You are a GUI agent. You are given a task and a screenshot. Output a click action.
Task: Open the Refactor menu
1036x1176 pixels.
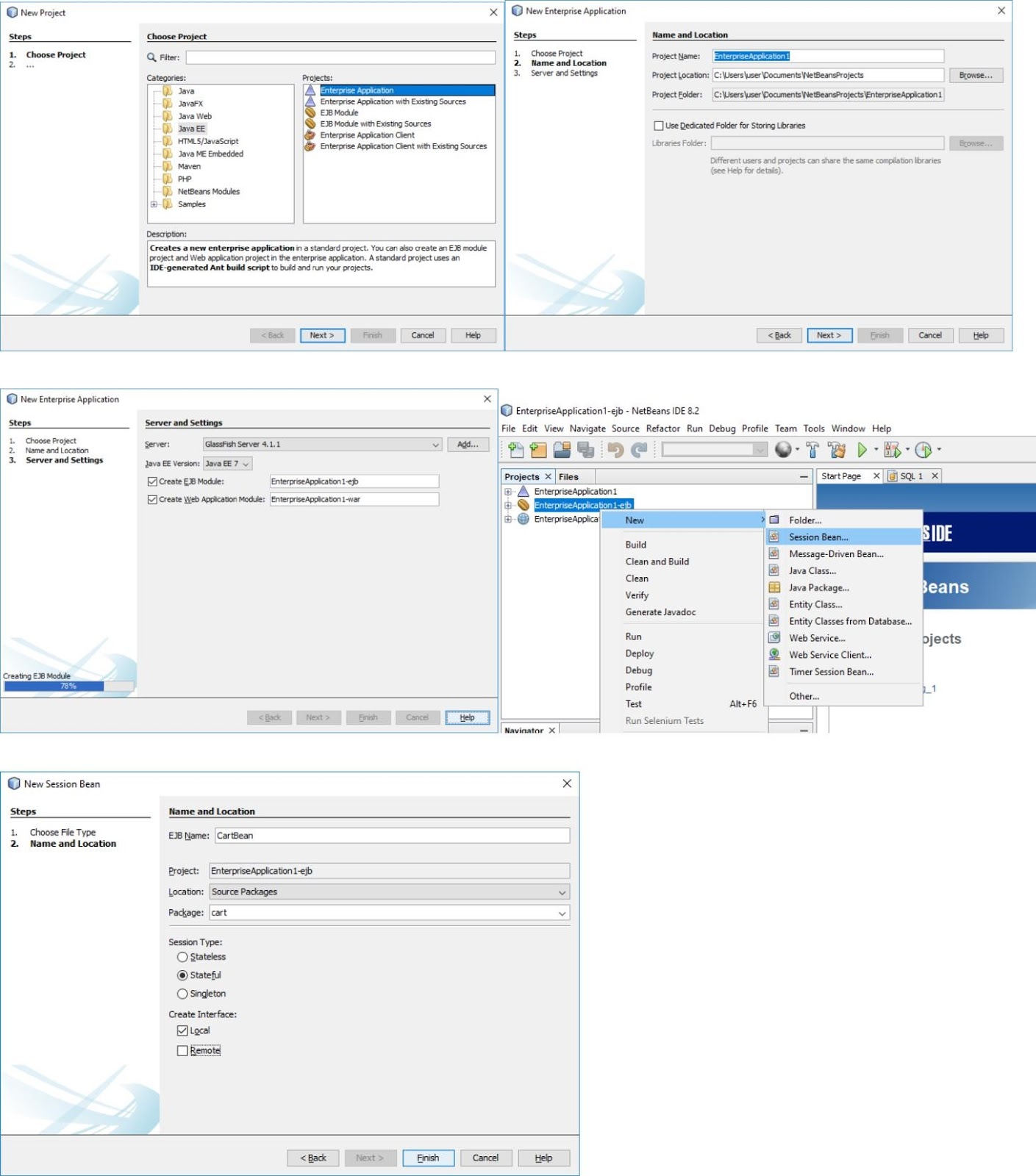point(663,429)
